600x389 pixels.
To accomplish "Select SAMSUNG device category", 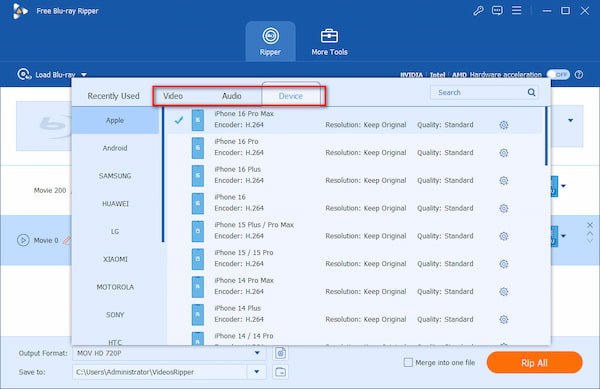I will [115, 176].
